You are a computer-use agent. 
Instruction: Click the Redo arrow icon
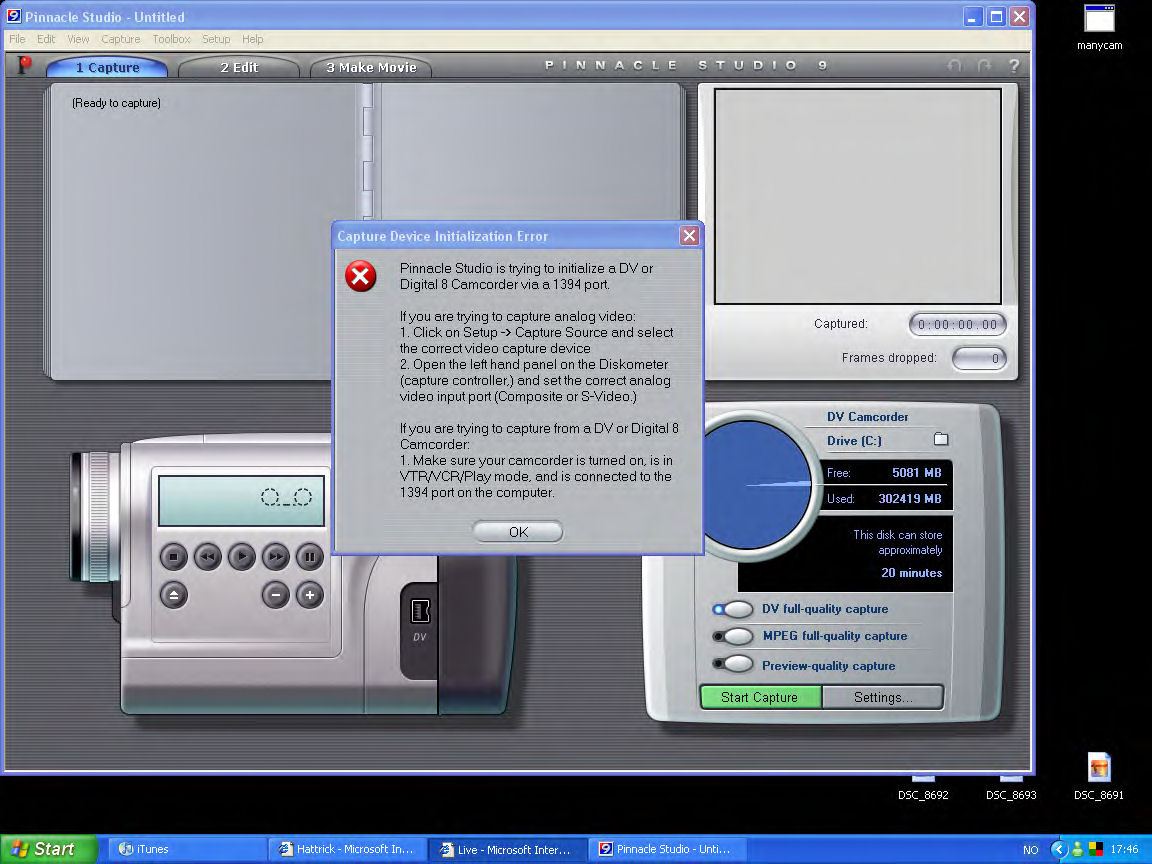[x=984, y=65]
